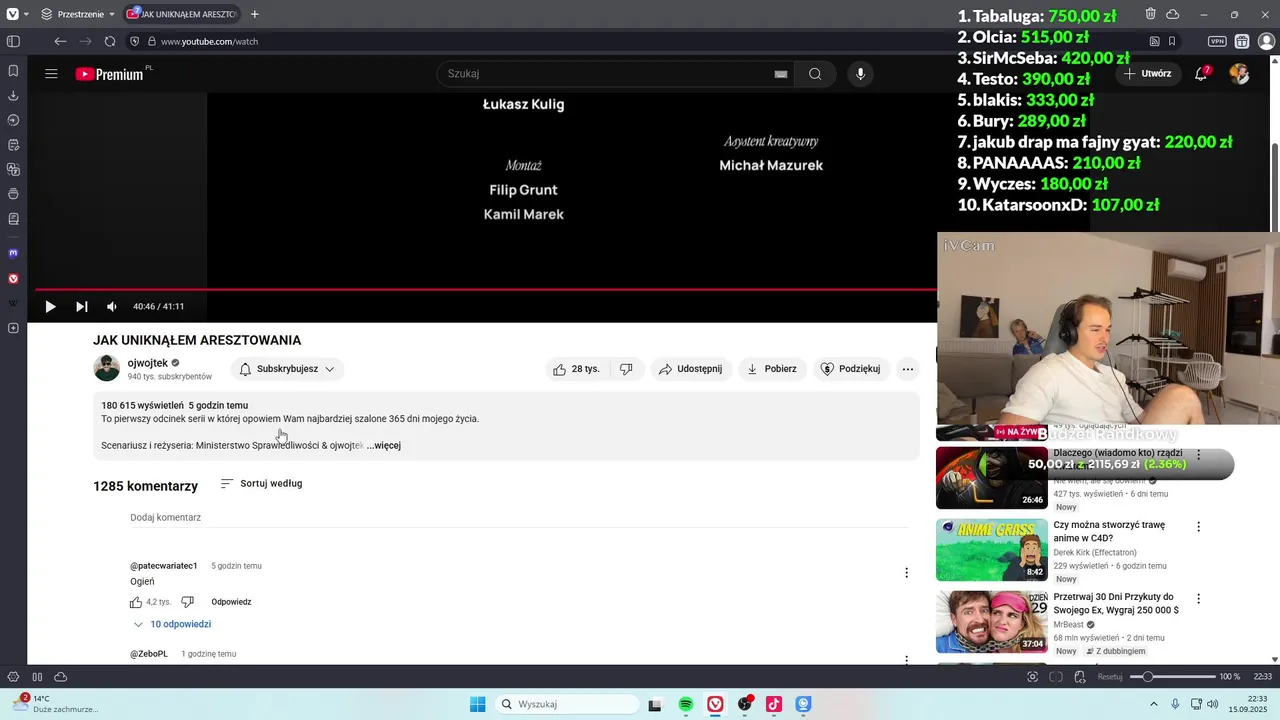The width and height of the screenshot is (1280, 720).
Task: Open options for the trawę anime video
Action: click(1198, 526)
